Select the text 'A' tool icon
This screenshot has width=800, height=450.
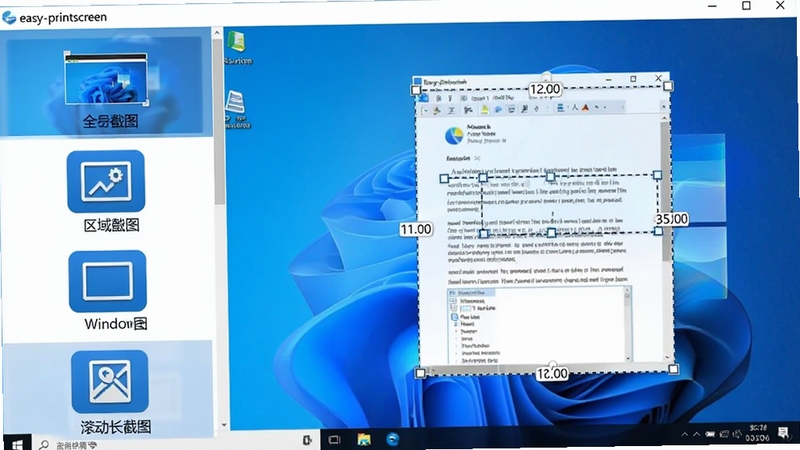coord(575,108)
